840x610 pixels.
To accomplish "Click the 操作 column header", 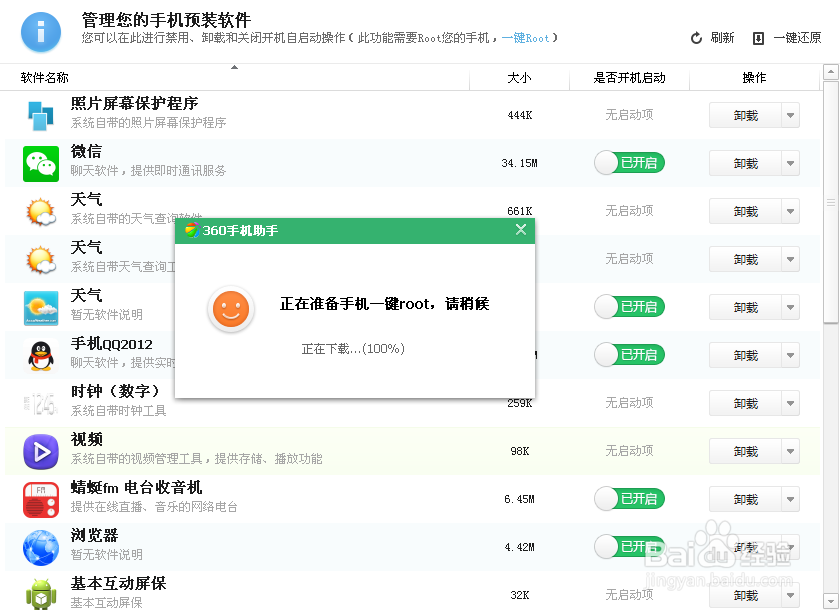I will (x=754, y=78).
